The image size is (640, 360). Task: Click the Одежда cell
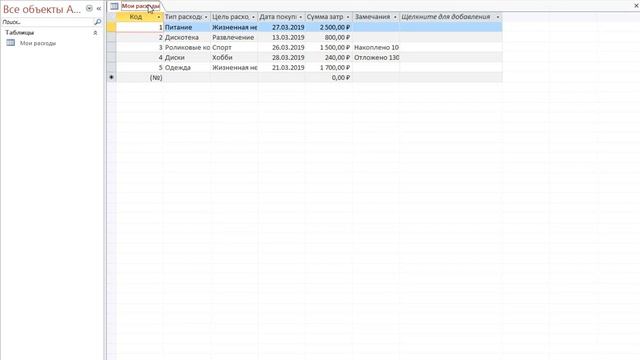tap(187, 67)
